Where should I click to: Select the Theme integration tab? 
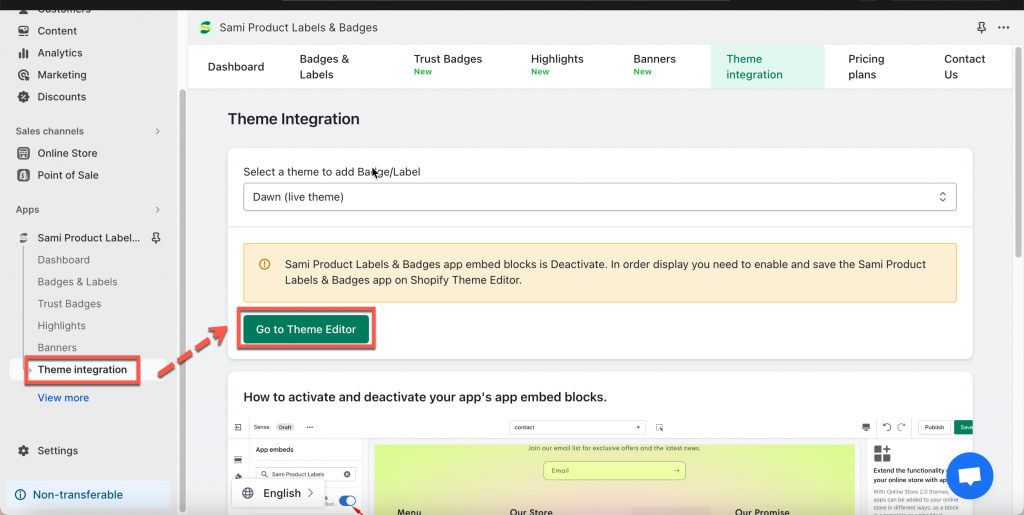click(x=767, y=67)
